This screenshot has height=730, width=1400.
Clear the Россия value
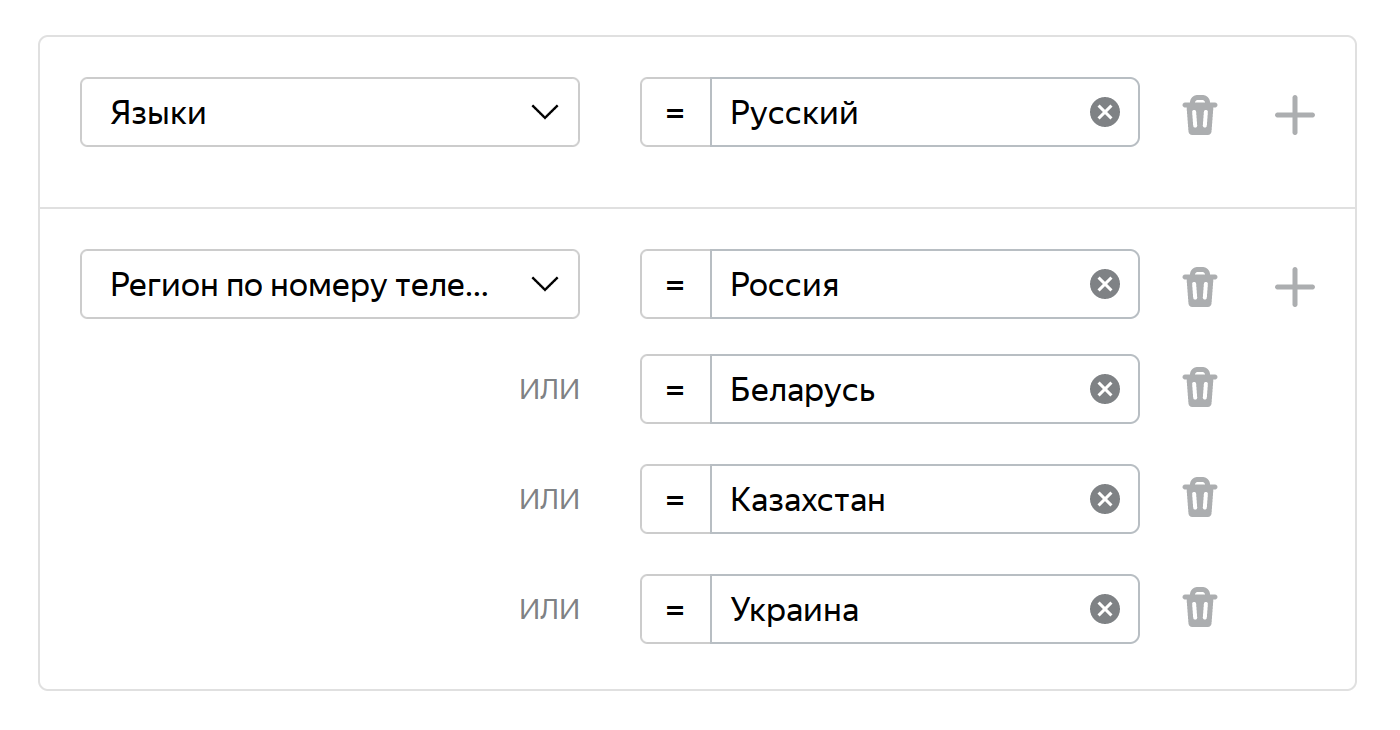(1104, 284)
